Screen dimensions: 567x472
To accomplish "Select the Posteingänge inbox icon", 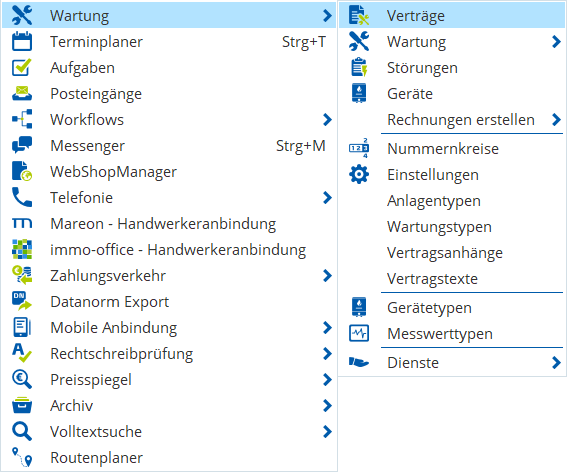I will [x=22, y=94].
